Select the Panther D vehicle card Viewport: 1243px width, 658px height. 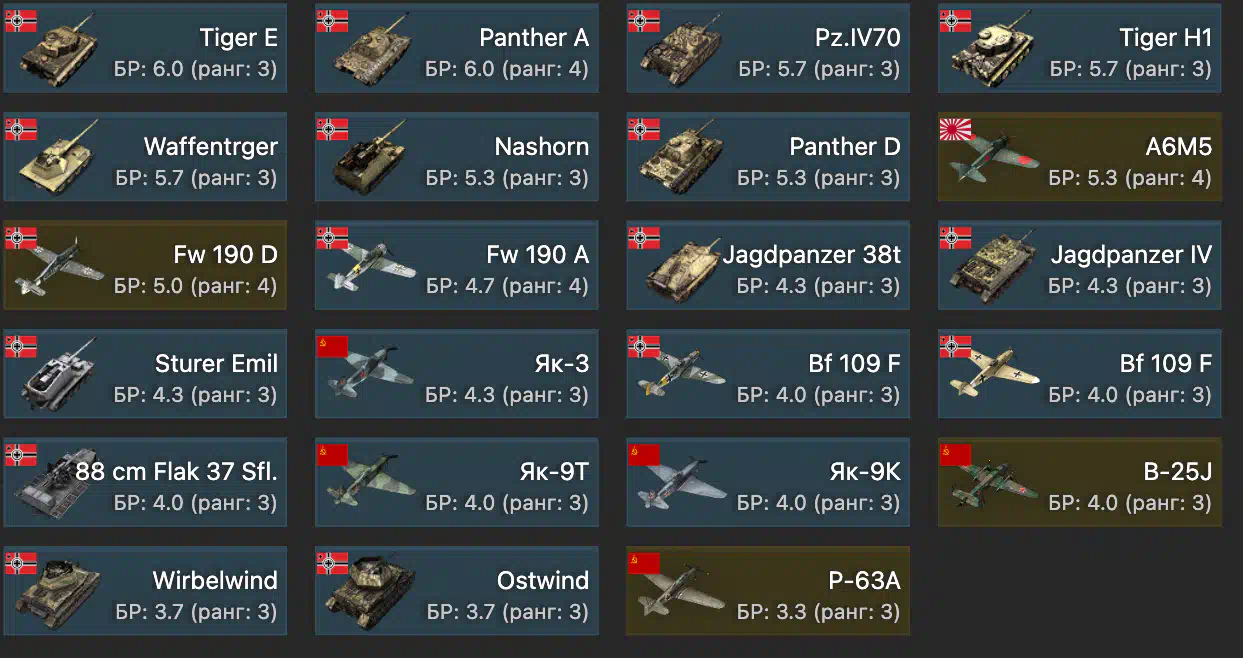[768, 157]
